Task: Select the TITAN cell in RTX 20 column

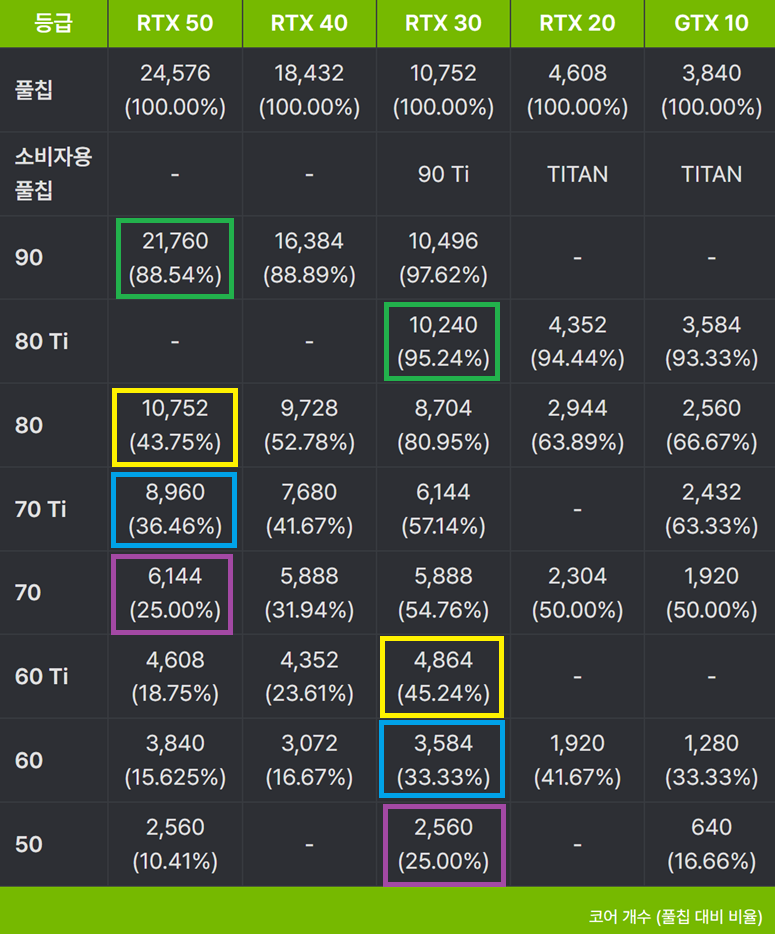Action: coord(577,174)
